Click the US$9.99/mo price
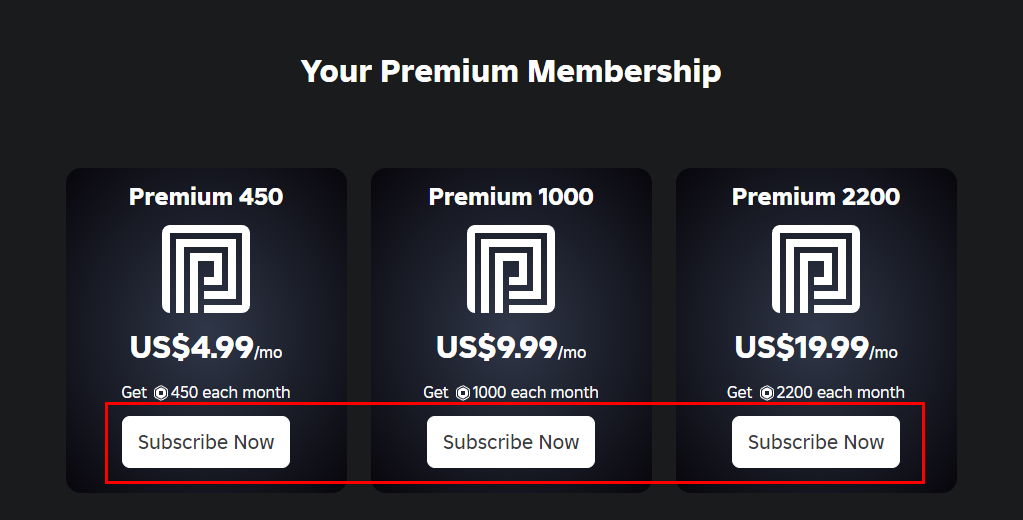This screenshot has height=520, width=1023. coord(511,348)
